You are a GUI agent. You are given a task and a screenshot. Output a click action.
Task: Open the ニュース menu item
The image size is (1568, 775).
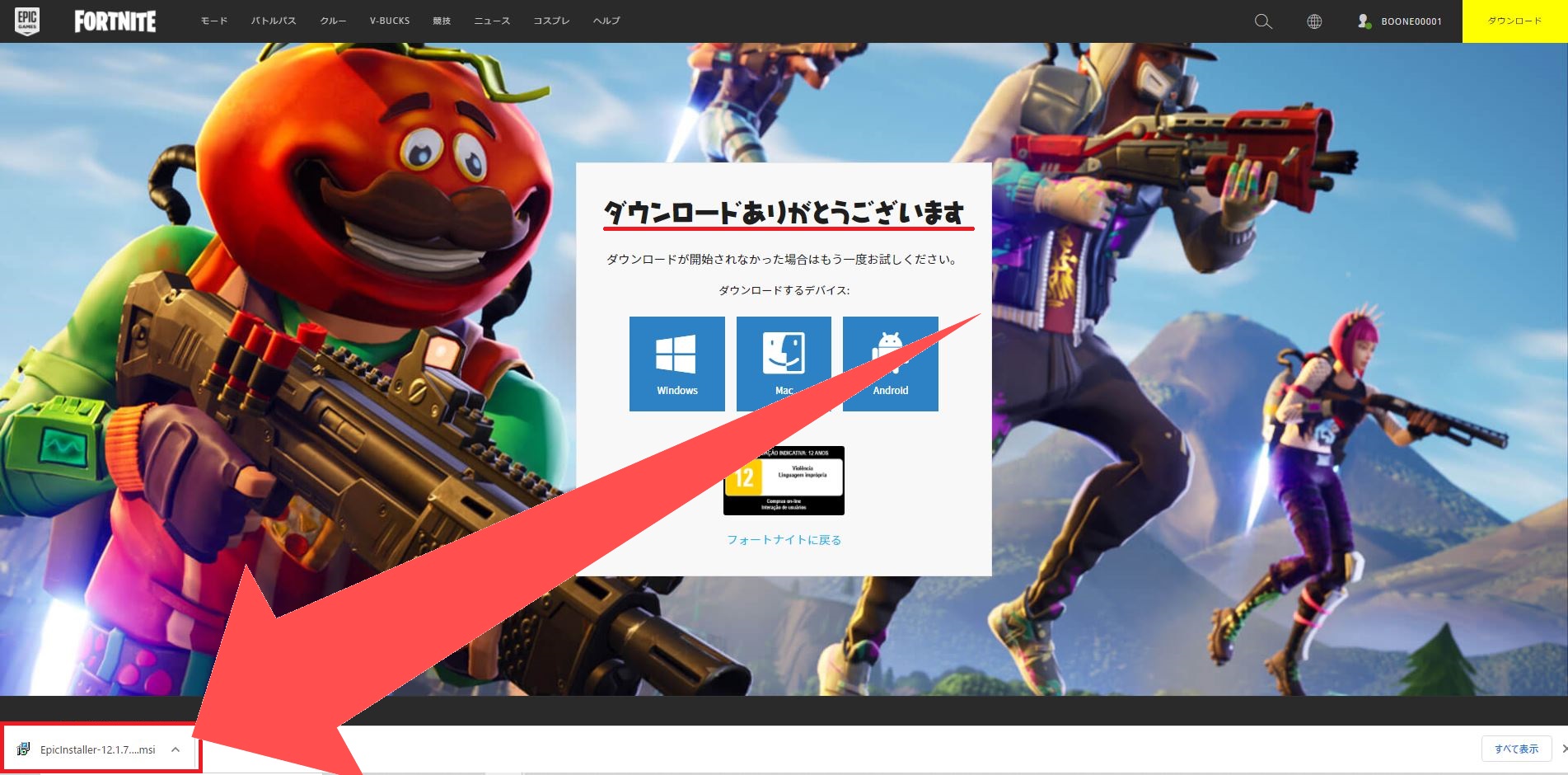[492, 21]
